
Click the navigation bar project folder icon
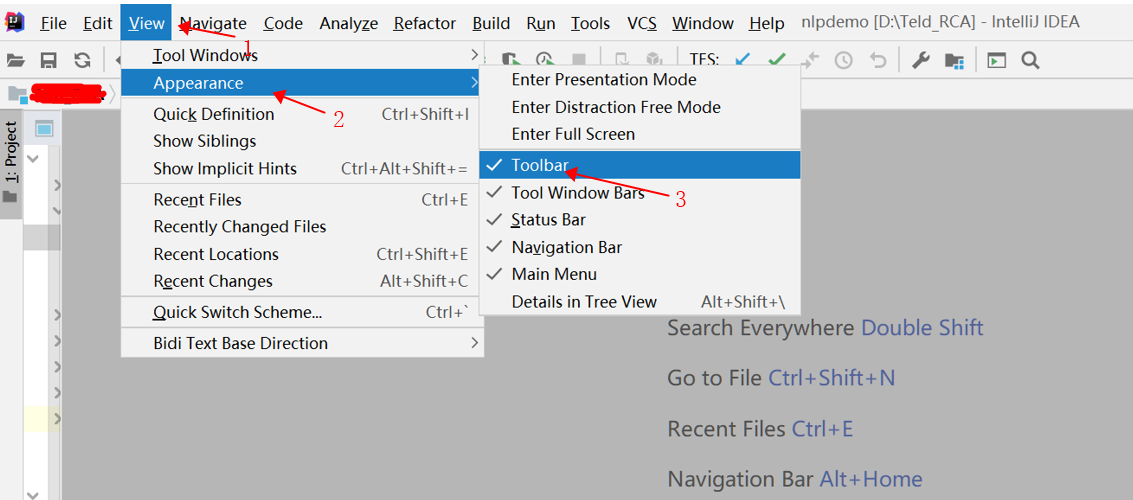click(x=17, y=94)
